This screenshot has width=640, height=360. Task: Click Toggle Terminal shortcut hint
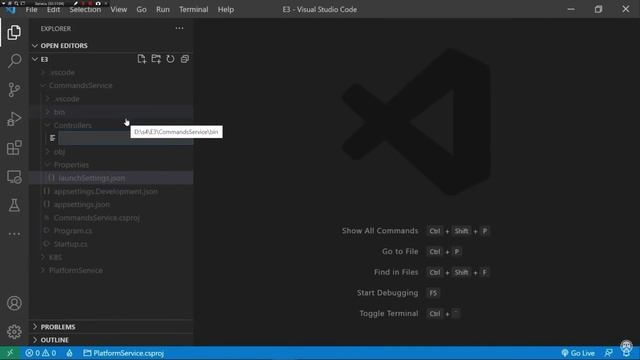click(x=409, y=313)
